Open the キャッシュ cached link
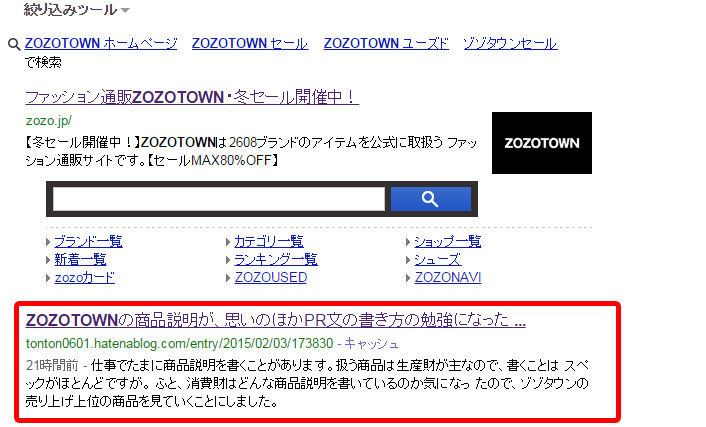Screen dimensions: 706x427 (371, 344)
